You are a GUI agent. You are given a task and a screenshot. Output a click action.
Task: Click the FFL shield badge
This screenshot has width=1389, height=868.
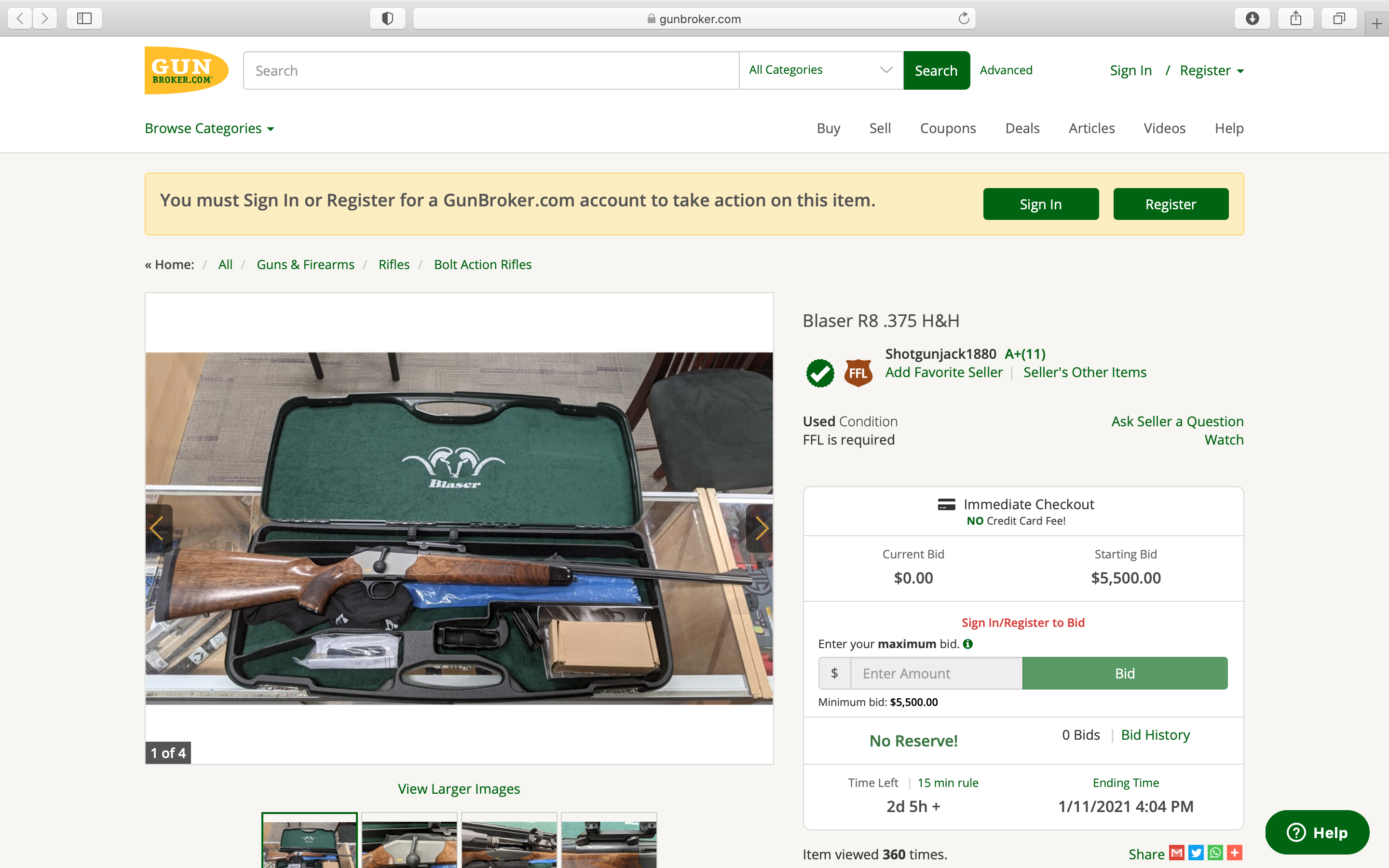click(858, 373)
